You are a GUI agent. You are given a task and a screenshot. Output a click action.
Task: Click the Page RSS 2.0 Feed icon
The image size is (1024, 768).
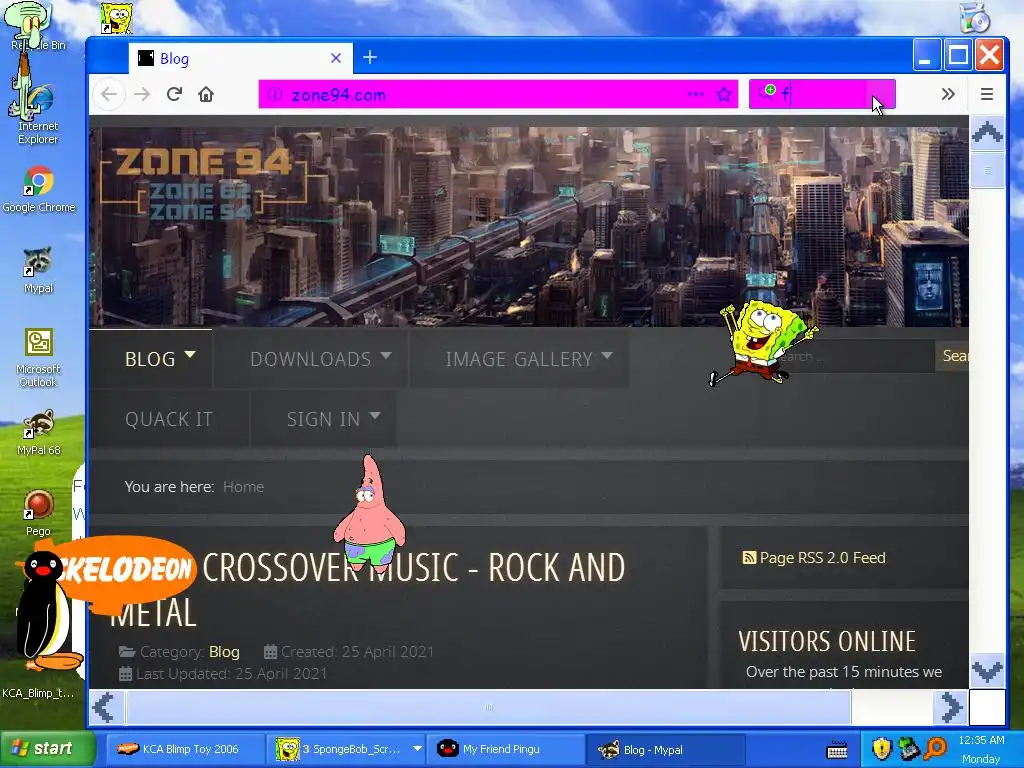[x=749, y=558]
